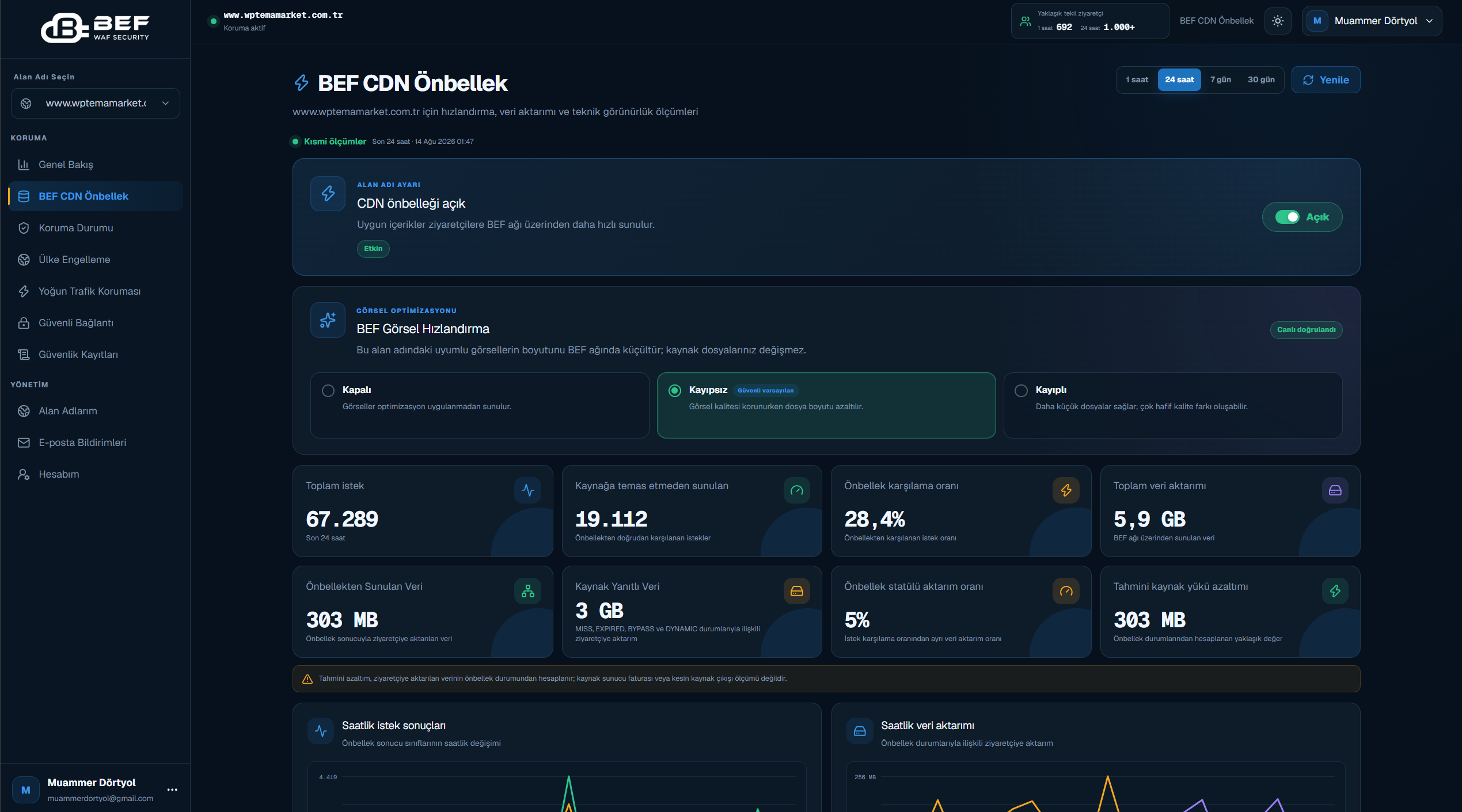Image resolution: width=1462 pixels, height=812 pixels.
Task: Expand the Muammer Dörtyol user menu in the header
Action: (1372, 21)
